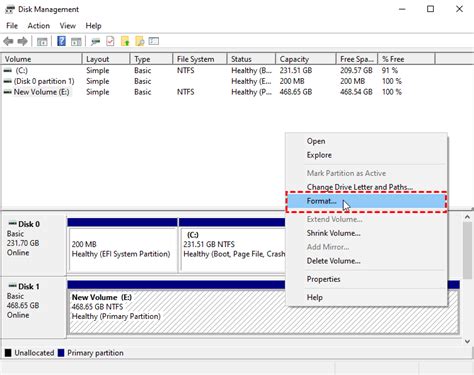The image size is (474, 375).
Task: Click the drive icon beside (C:) in list
Action: click(x=8, y=71)
